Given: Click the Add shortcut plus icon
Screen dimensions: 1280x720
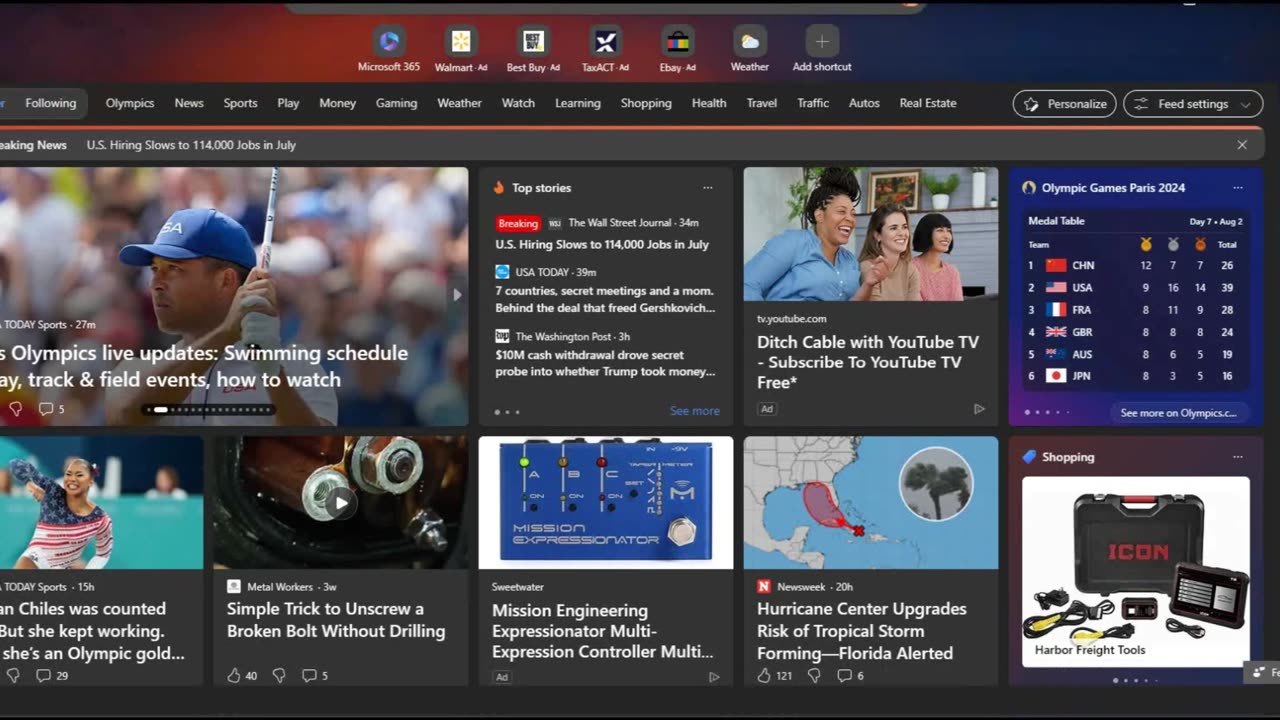Looking at the screenshot, I should 822,41.
